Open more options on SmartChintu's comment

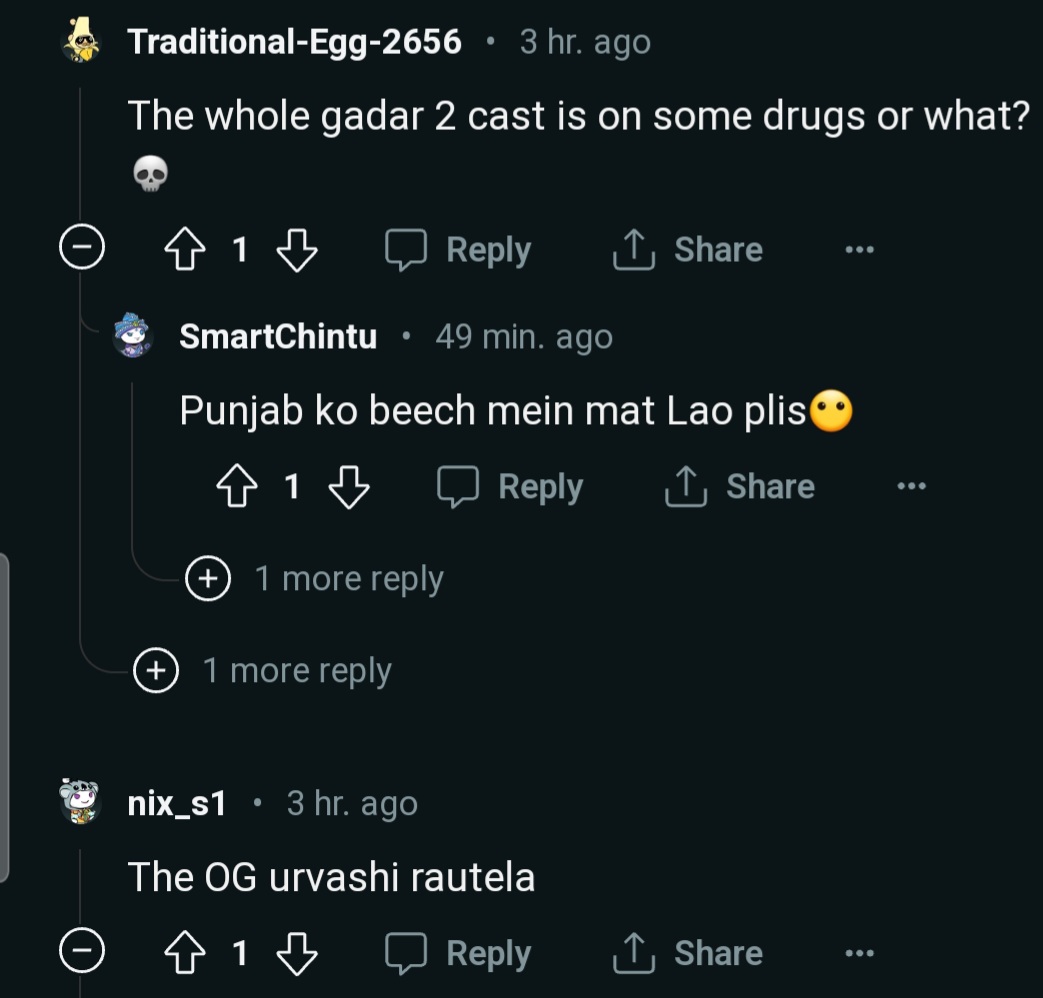[x=911, y=487]
